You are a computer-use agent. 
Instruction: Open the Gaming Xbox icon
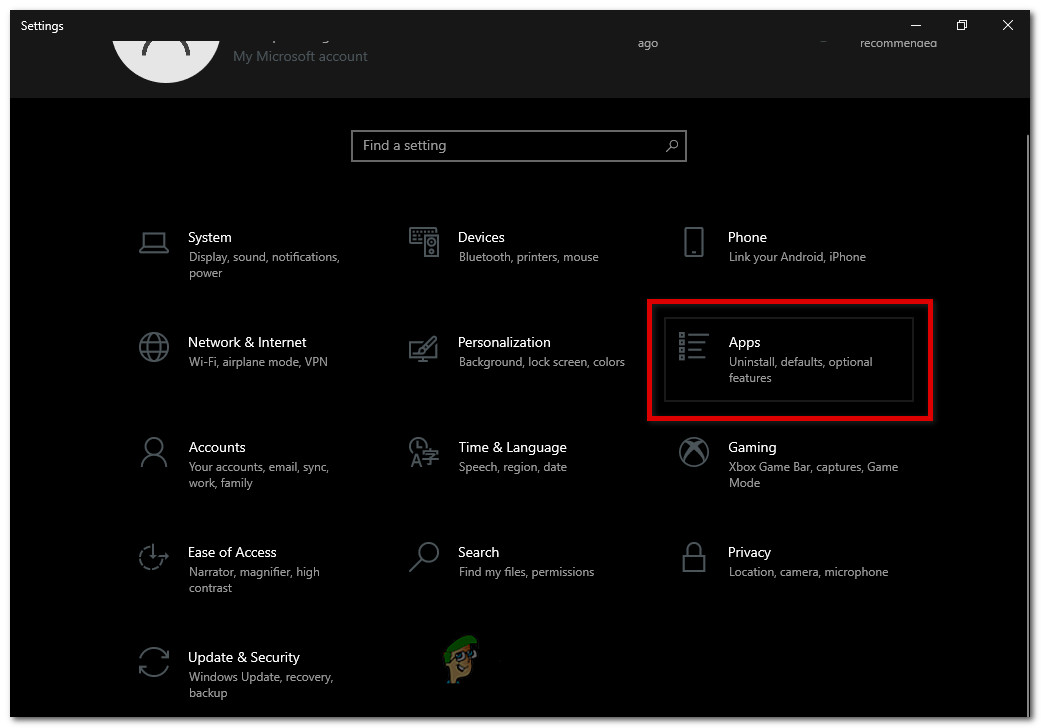694,452
